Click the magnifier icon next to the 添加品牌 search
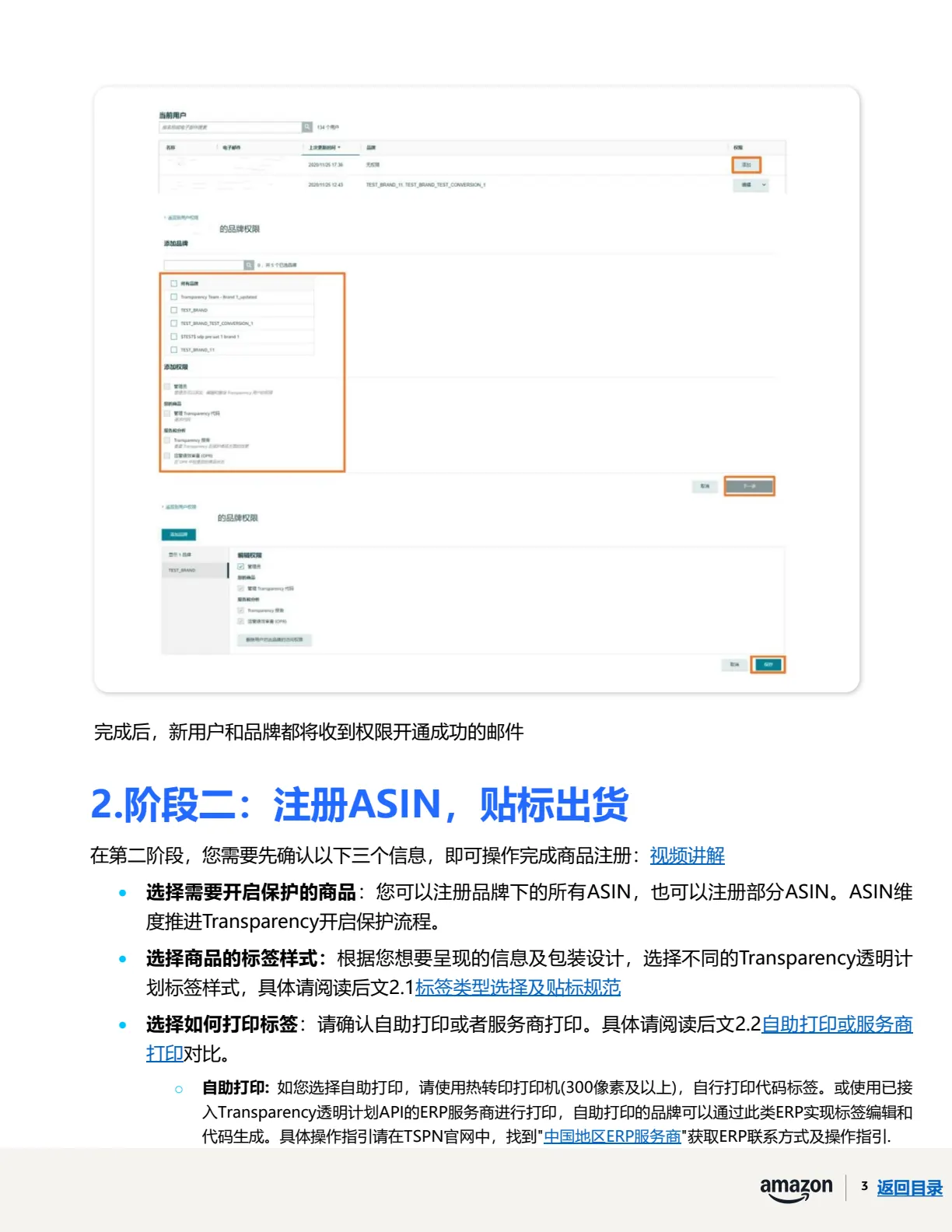The height and width of the screenshot is (1232, 952). (x=249, y=265)
